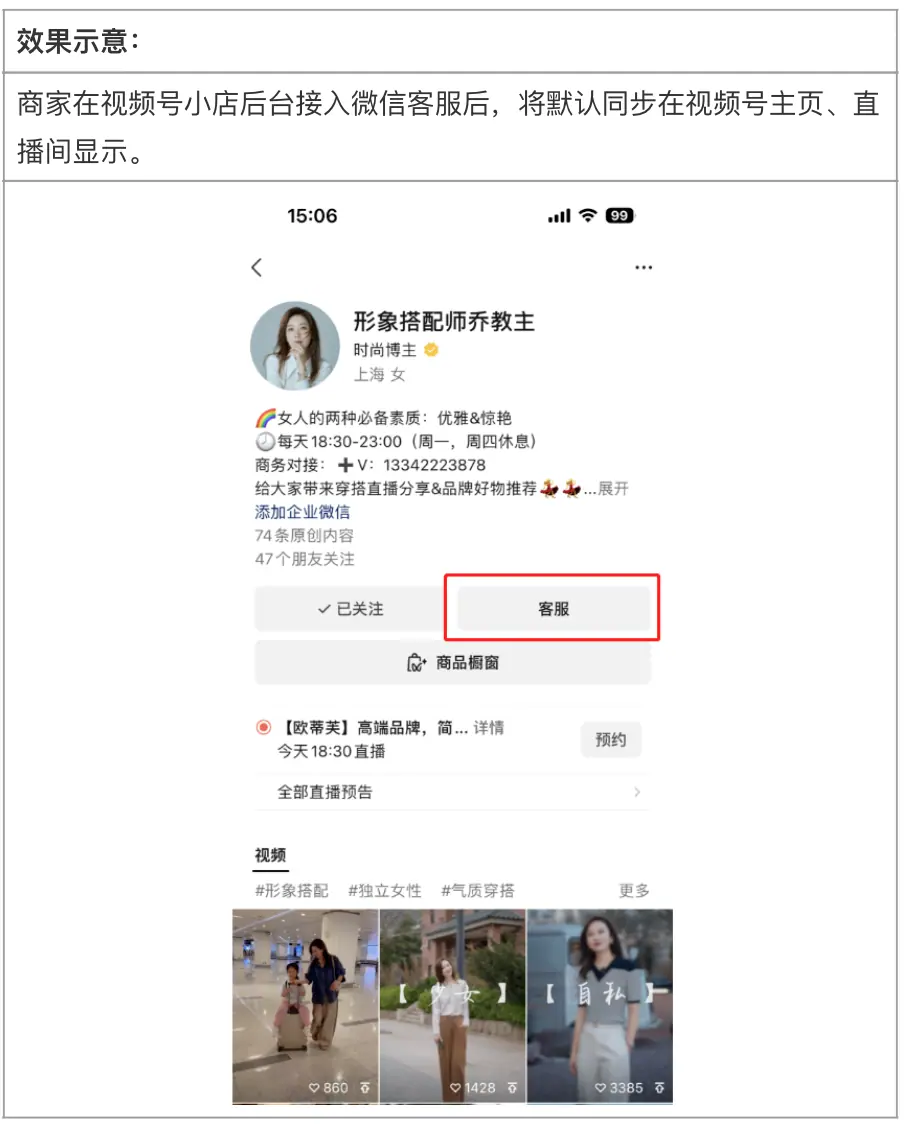Viewport: 906px width, 1126px height.
Task: Tap the pin icon on the 1428 video
Action: tap(512, 1088)
